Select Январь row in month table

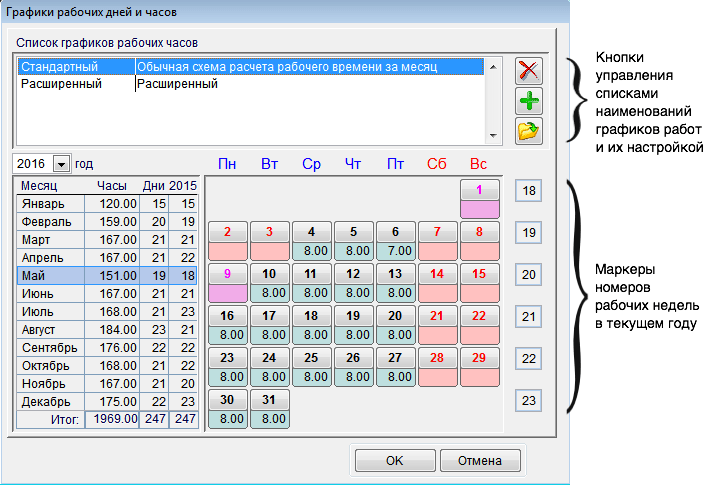click(x=107, y=204)
